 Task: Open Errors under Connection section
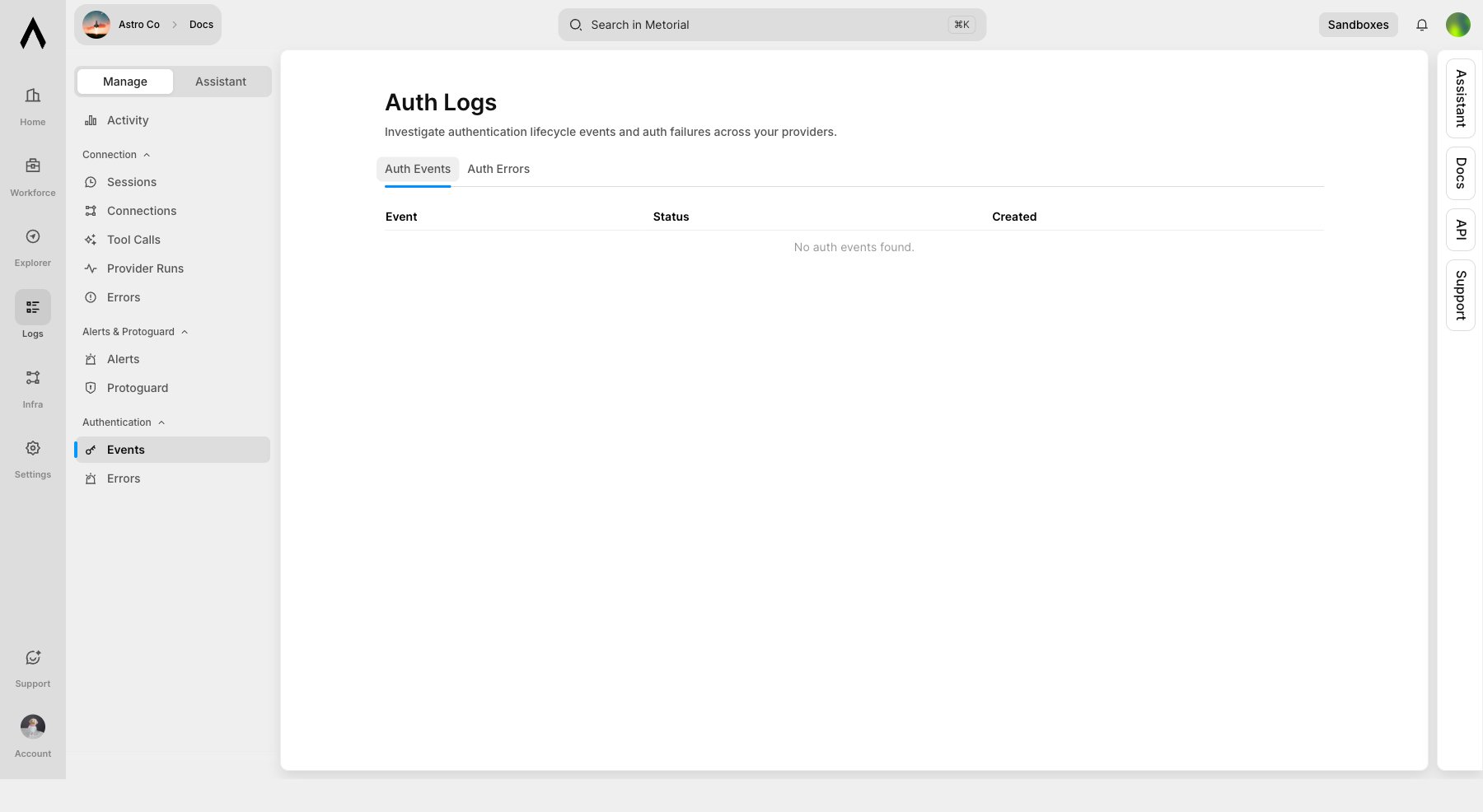click(172, 297)
